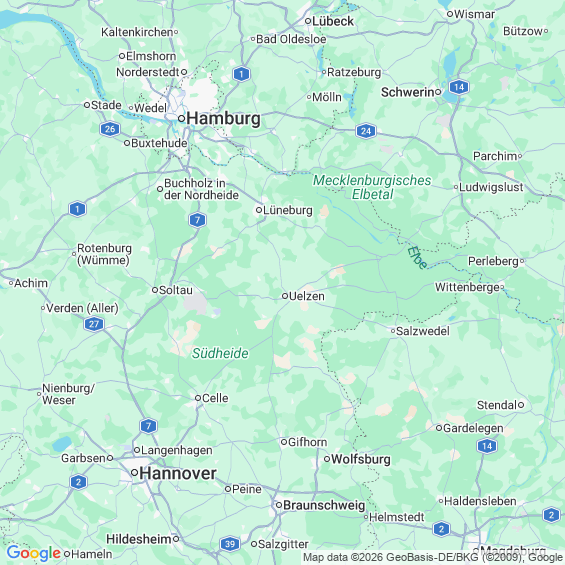Click the A27 highway shield near Verden
The width and height of the screenshot is (565, 565).
pyautogui.click(x=94, y=324)
